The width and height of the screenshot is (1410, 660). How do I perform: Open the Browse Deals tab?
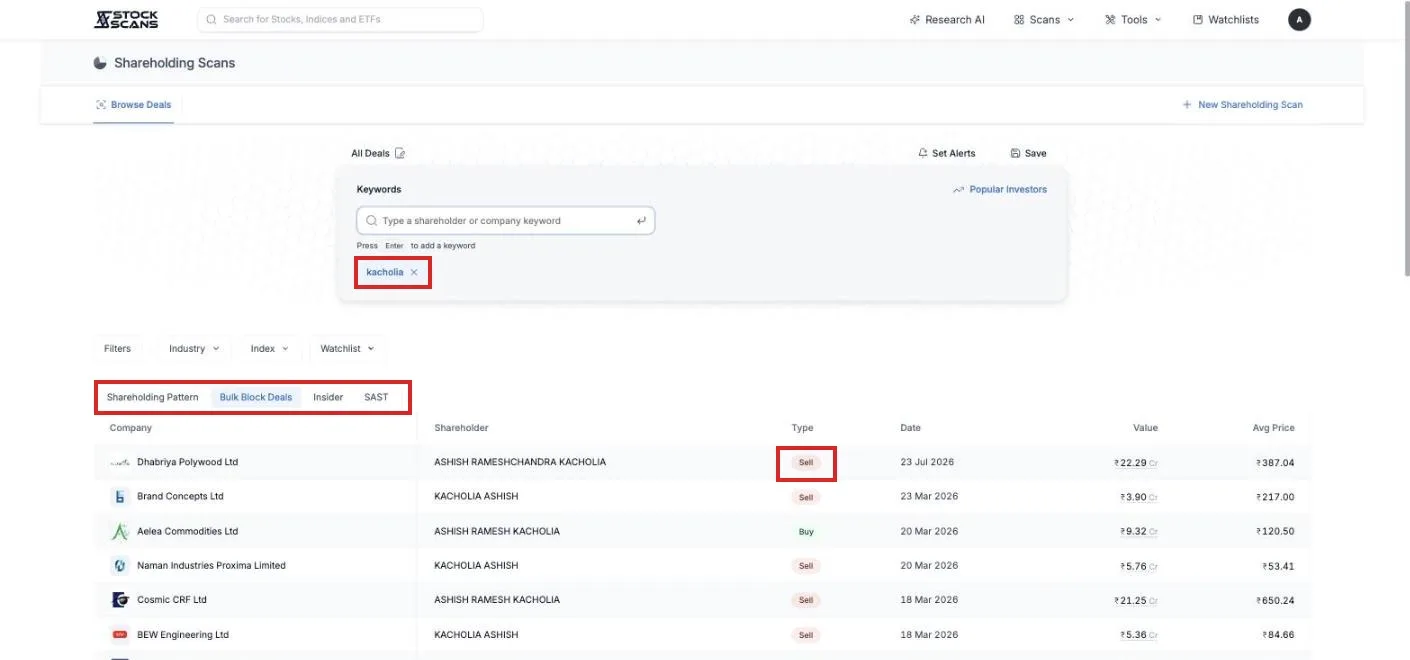coord(134,105)
